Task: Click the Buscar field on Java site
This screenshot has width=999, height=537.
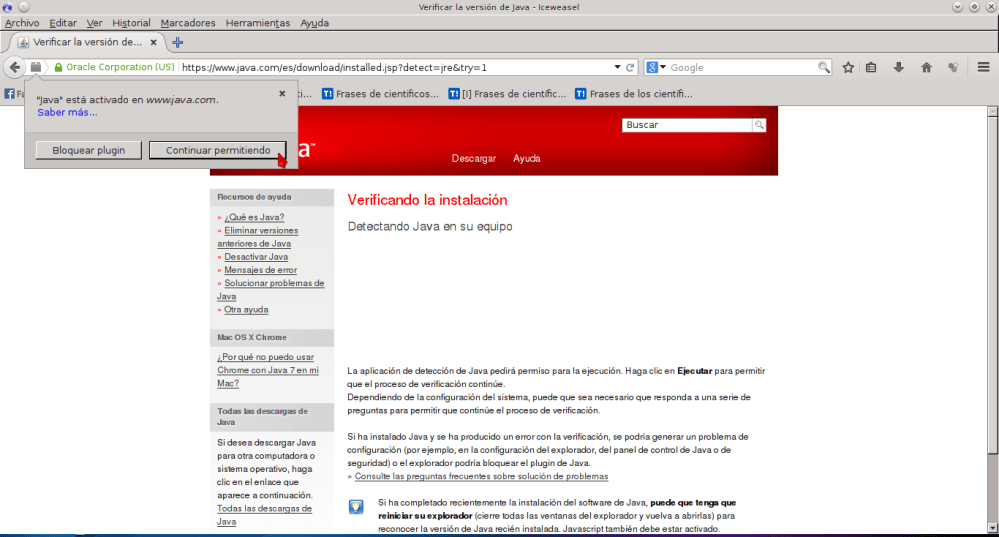Action: tap(687, 125)
